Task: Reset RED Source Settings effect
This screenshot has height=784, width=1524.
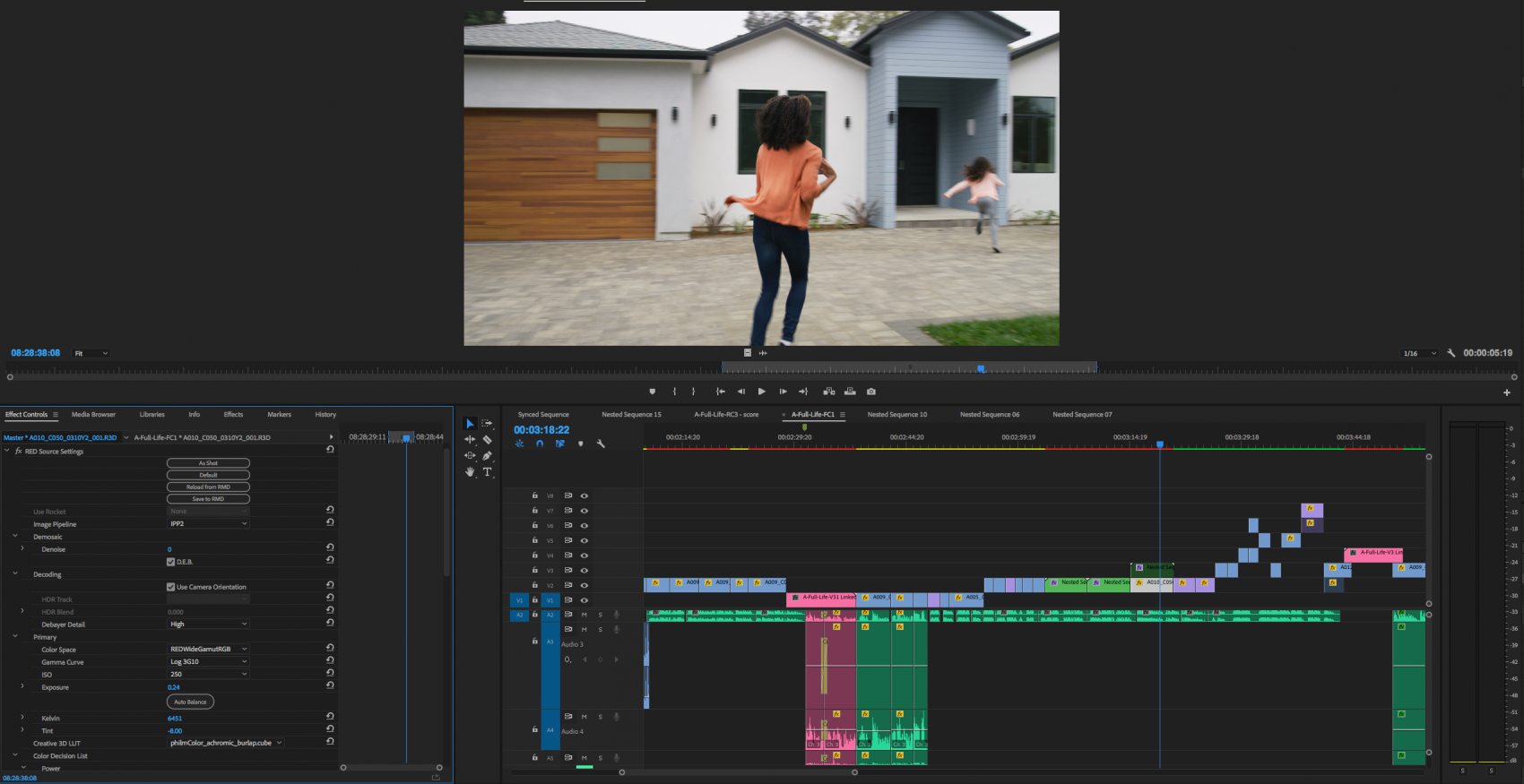Action: tap(330, 451)
